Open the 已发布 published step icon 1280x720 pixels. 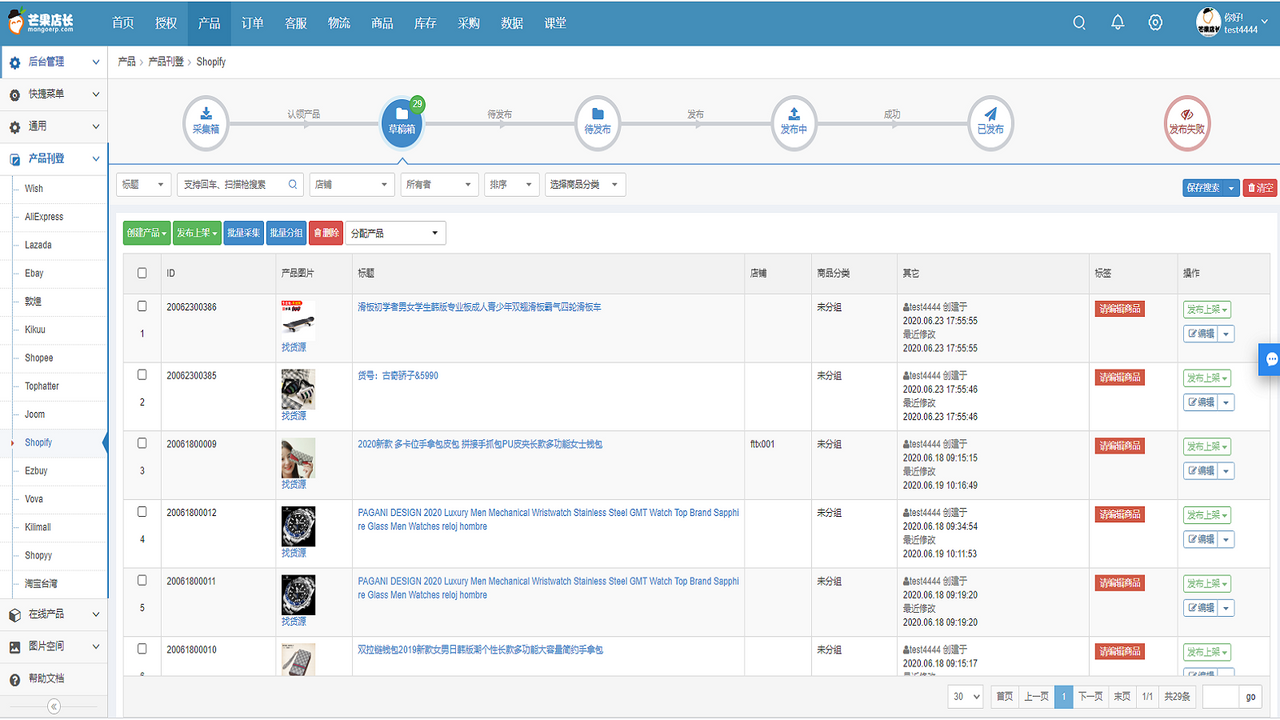pyautogui.click(x=990, y=123)
